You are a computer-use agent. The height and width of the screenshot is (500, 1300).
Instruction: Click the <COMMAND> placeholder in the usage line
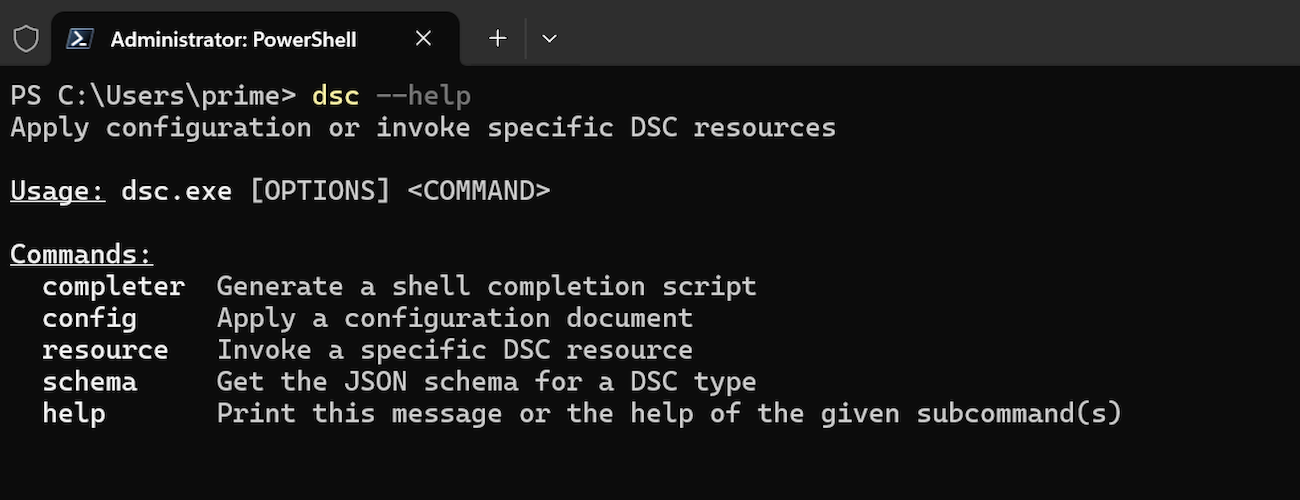(x=478, y=191)
